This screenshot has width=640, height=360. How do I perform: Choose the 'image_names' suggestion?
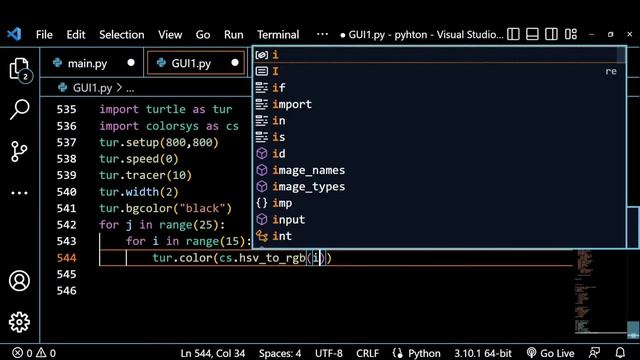tap(439, 170)
